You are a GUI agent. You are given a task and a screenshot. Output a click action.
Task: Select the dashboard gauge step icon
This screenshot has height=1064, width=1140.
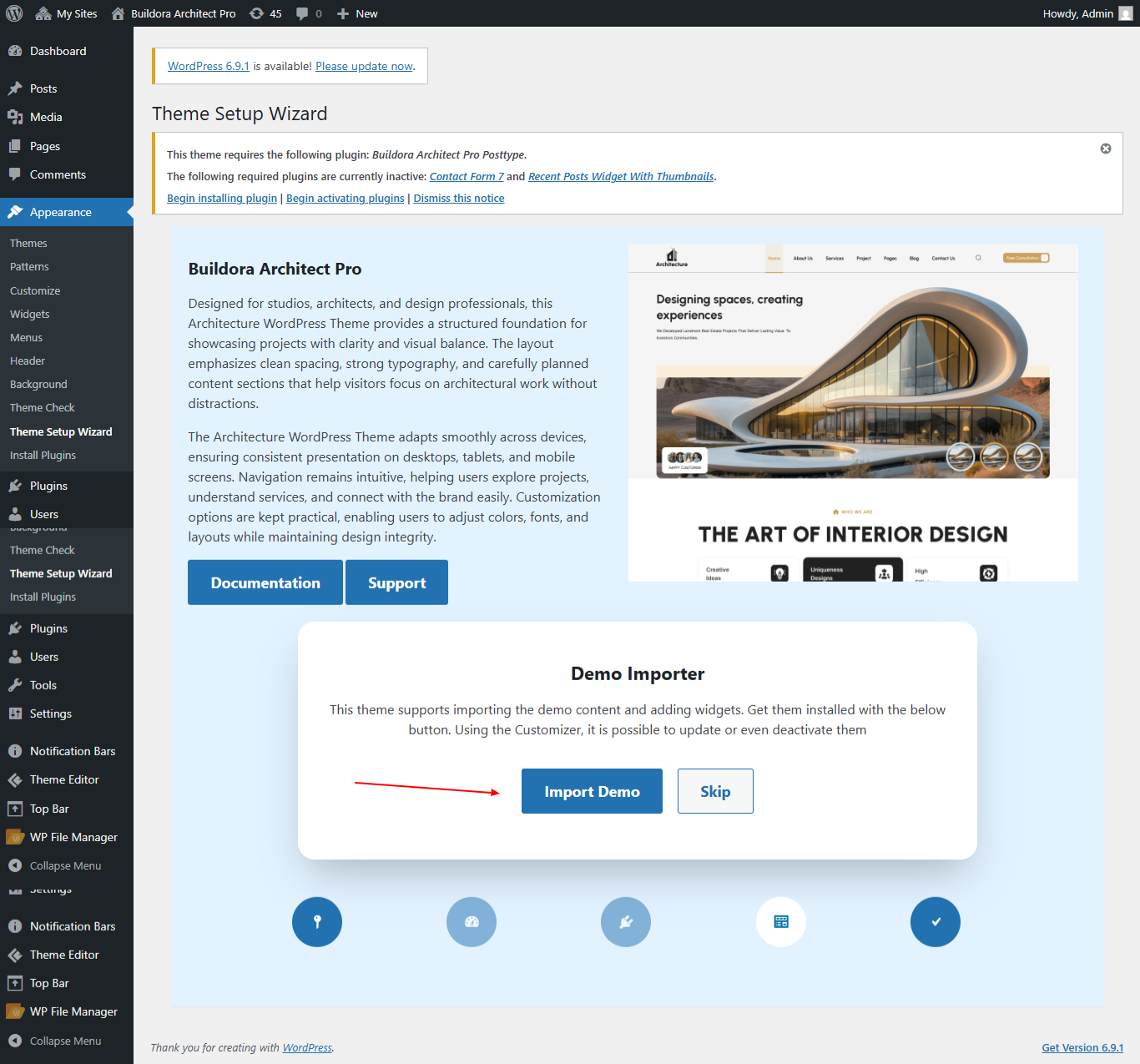[472, 922]
